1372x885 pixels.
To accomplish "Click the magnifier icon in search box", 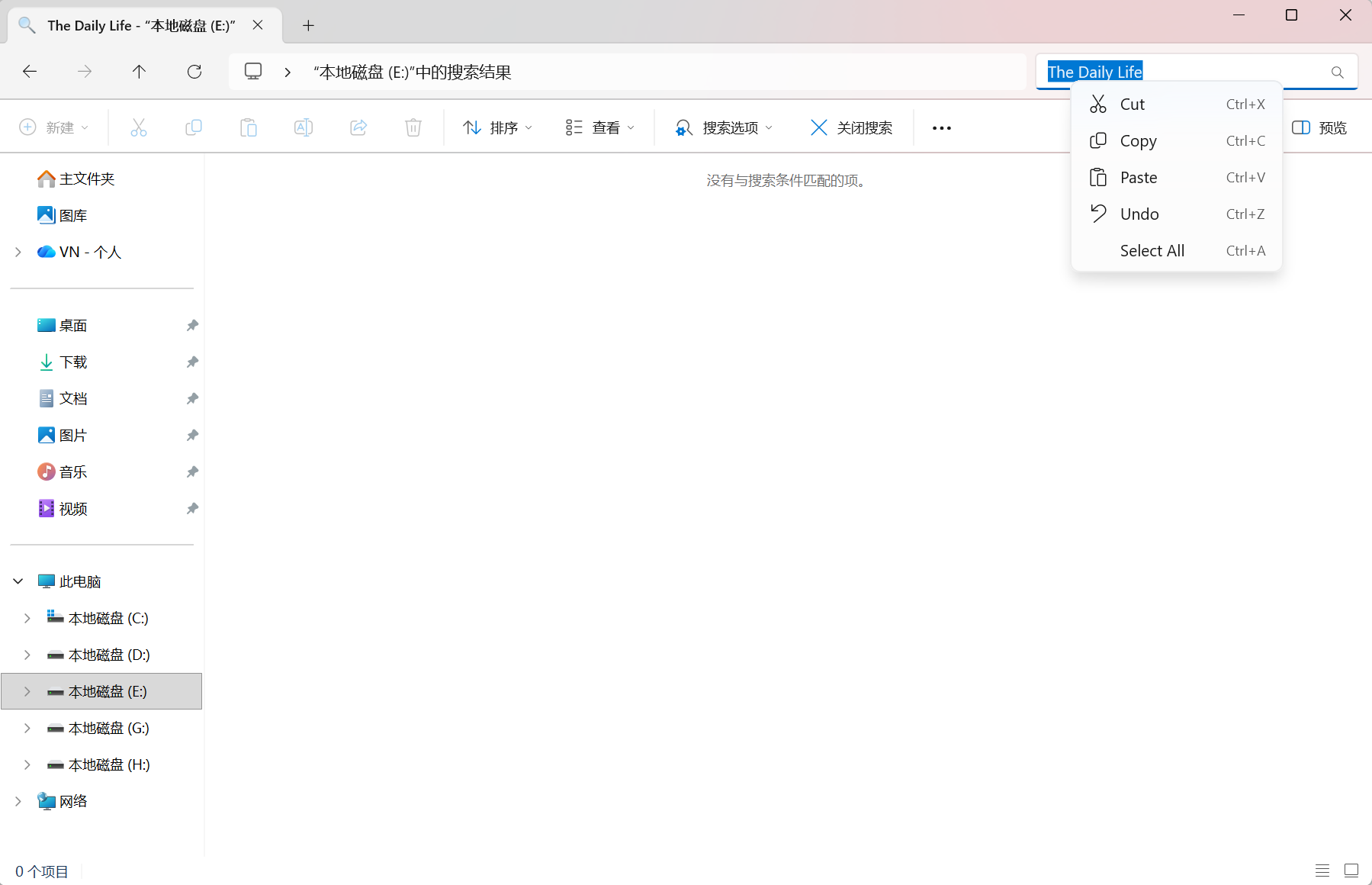I will tap(1337, 72).
